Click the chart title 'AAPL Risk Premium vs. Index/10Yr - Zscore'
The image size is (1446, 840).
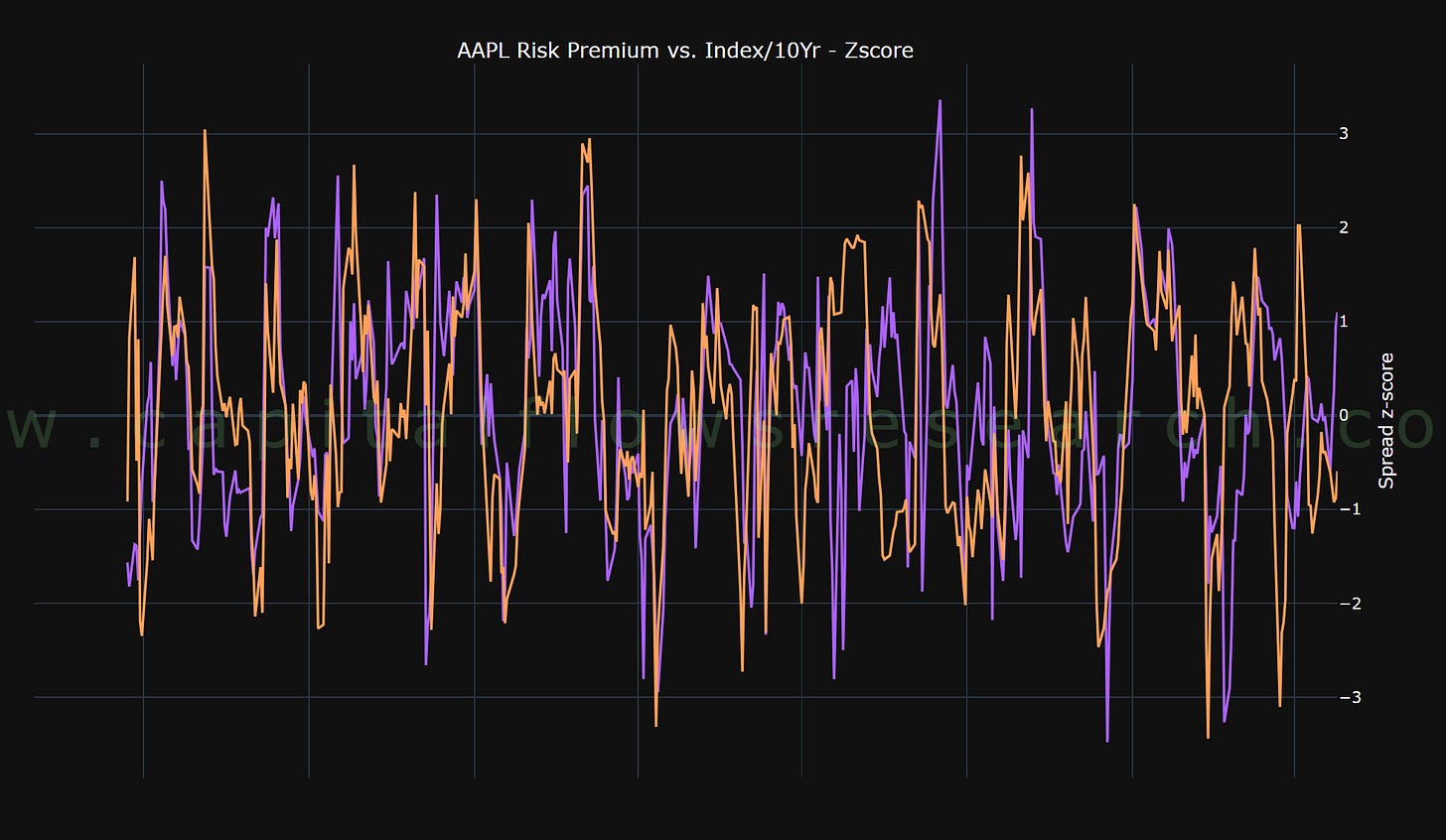tap(684, 50)
